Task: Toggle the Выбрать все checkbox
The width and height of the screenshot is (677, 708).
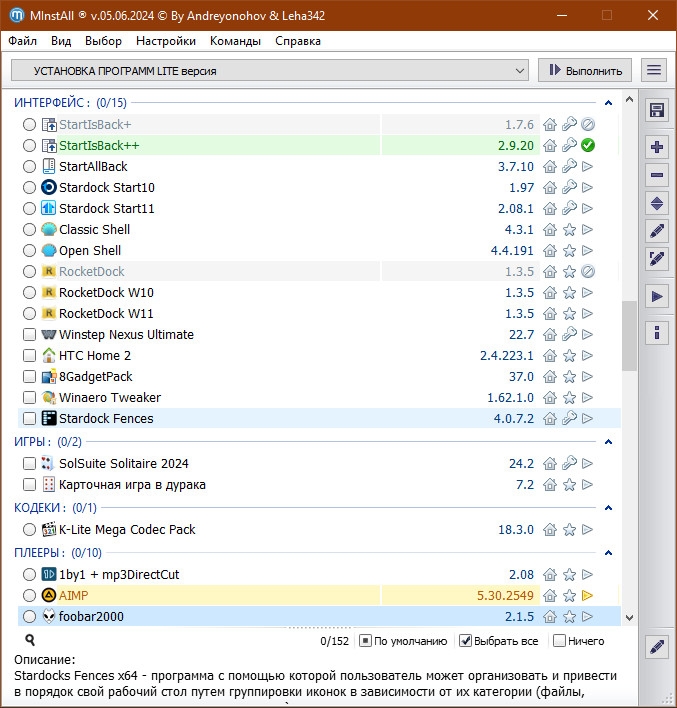Action: (465, 641)
